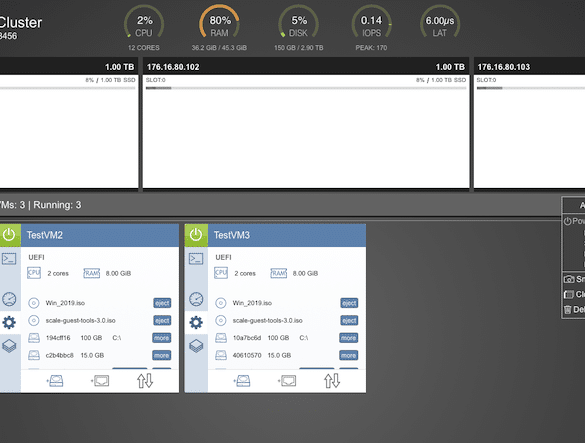The image size is (585, 443).
Task: Click SLOT:0 usage bar on 176.16.80.102
Action: [x=306, y=88]
